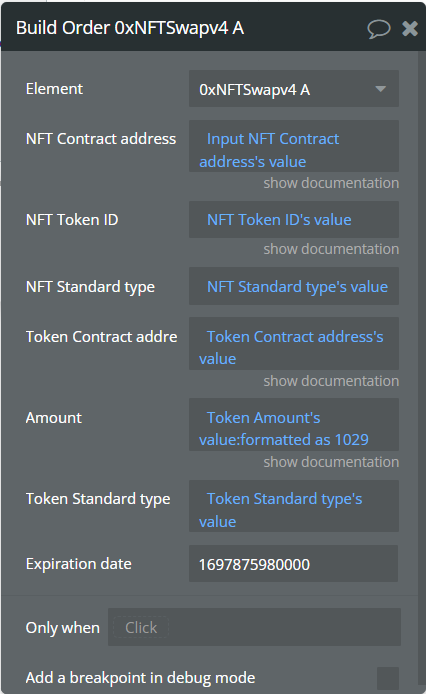Close the Build Order property panel
Screen dimensions: 426x694
410,29
